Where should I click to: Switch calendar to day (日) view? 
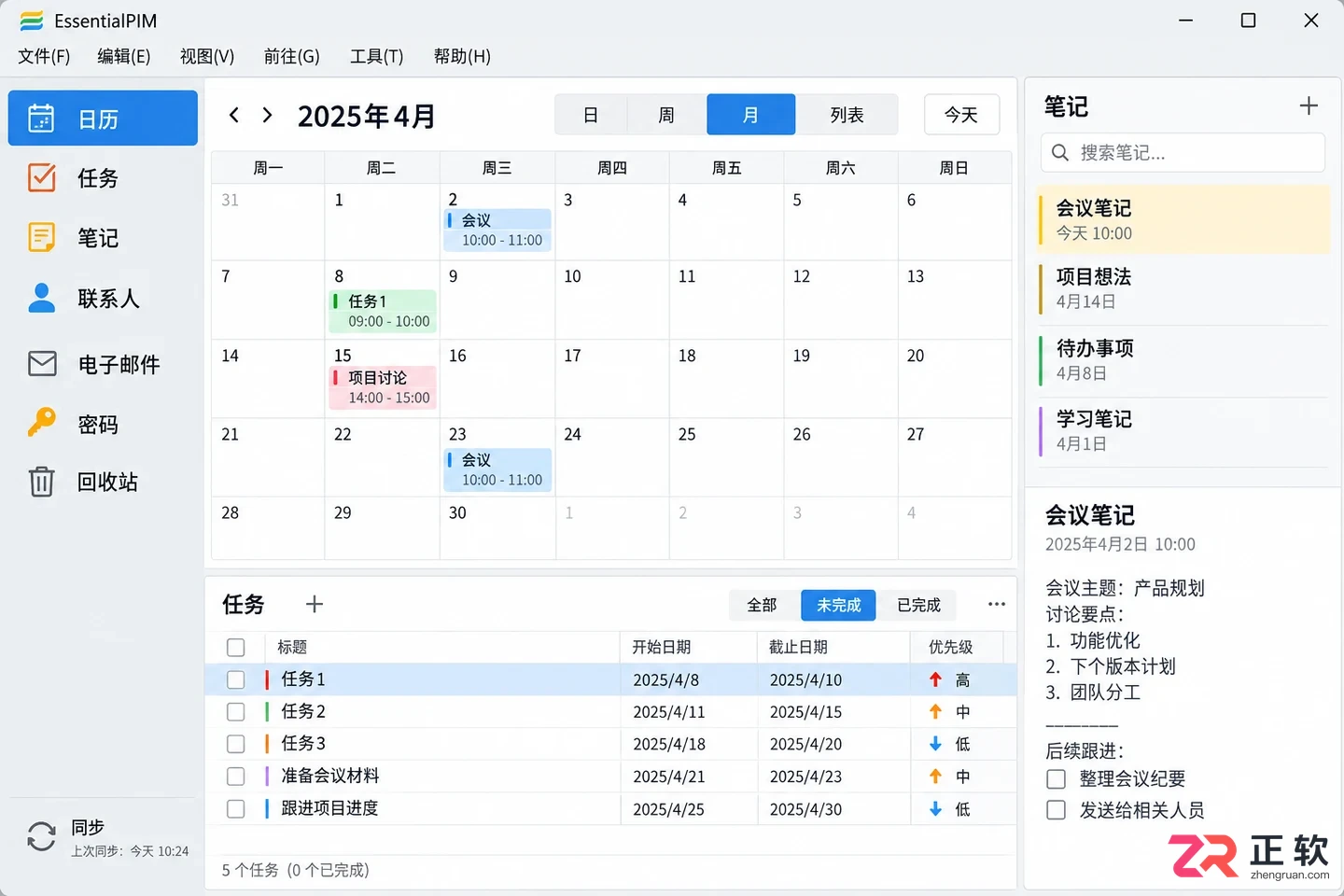pos(591,115)
